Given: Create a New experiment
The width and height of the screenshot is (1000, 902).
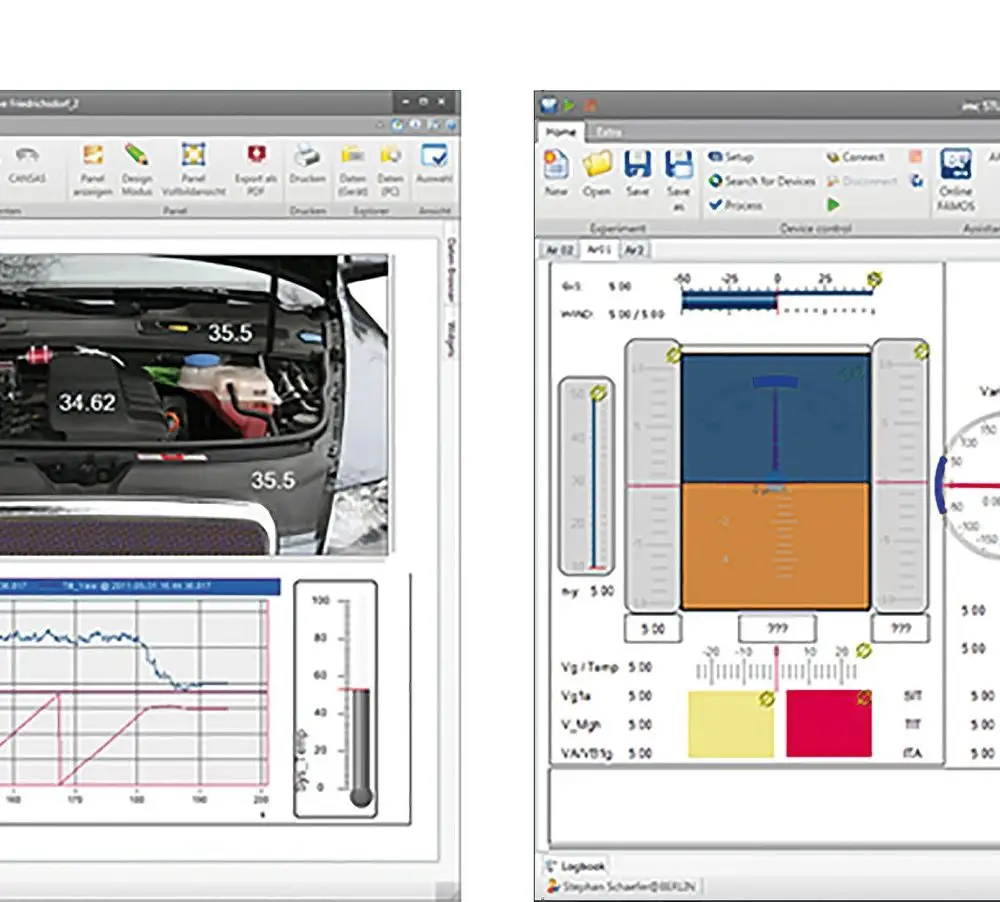Looking at the screenshot, I should click(x=556, y=165).
